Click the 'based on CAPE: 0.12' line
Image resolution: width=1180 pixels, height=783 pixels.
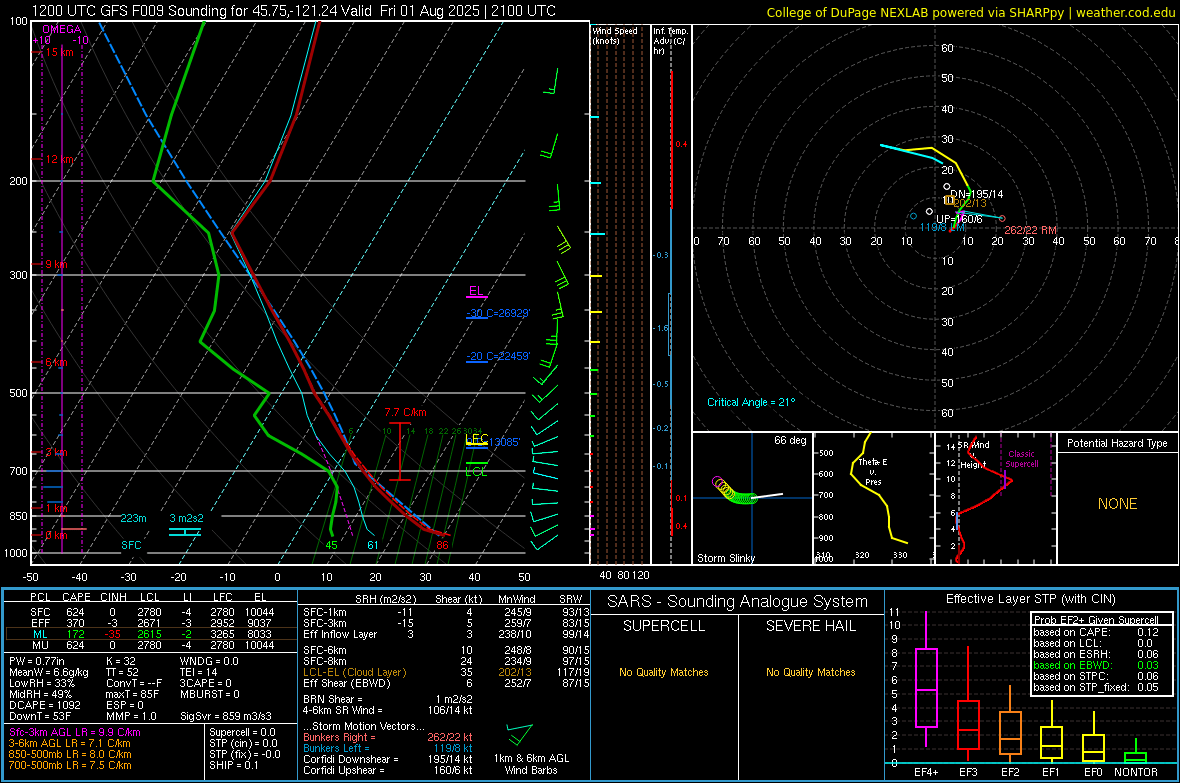(x=1096, y=632)
